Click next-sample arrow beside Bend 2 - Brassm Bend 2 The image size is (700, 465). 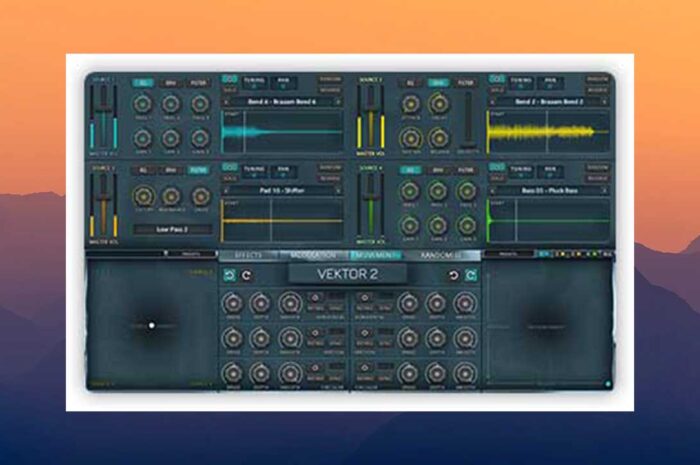point(605,102)
